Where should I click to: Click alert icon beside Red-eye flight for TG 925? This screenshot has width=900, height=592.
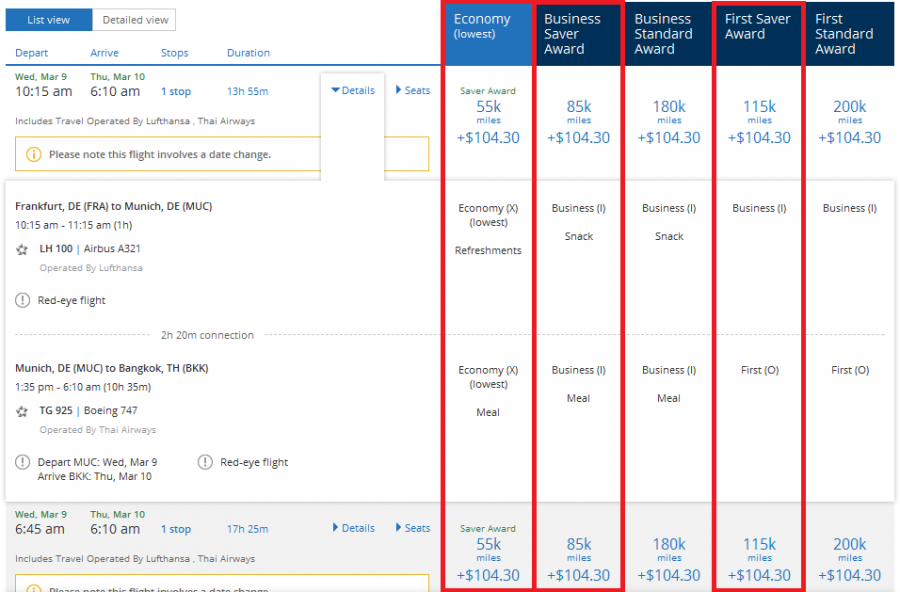coord(205,462)
